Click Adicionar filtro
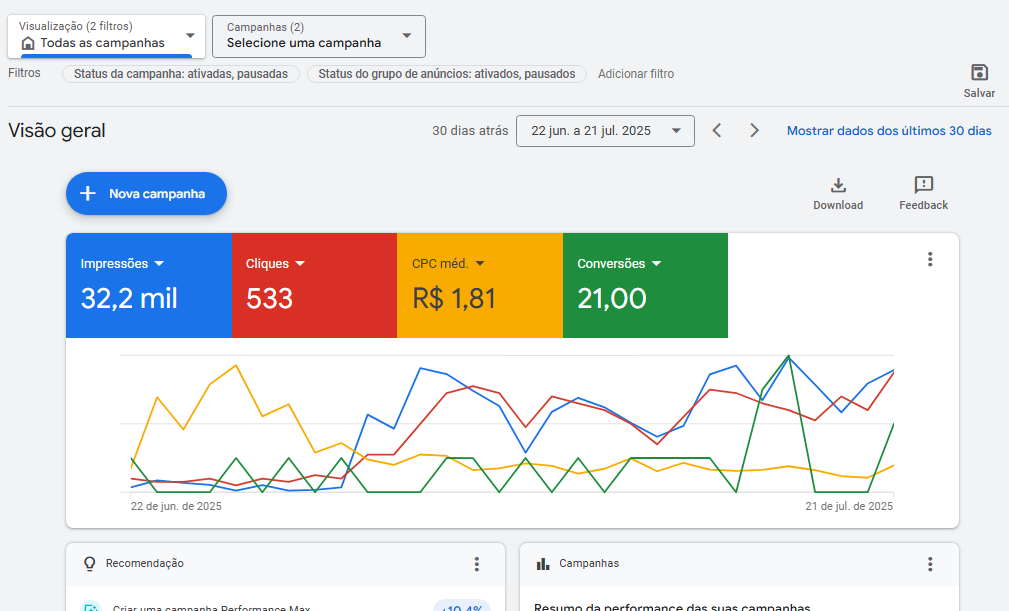This screenshot has height=611, width=1009. (636, 74)
